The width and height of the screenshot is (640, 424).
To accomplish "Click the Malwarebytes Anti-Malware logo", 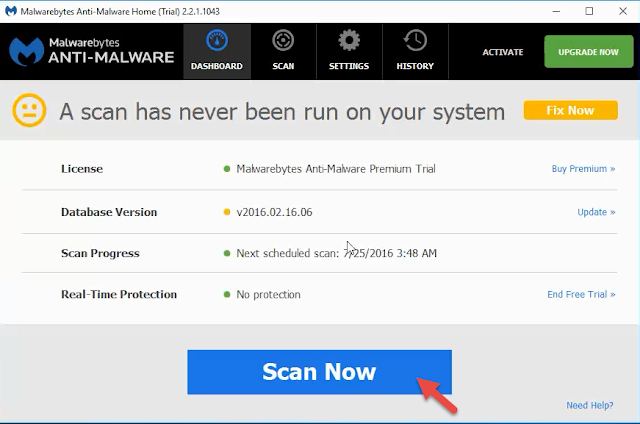I will 92,51.
